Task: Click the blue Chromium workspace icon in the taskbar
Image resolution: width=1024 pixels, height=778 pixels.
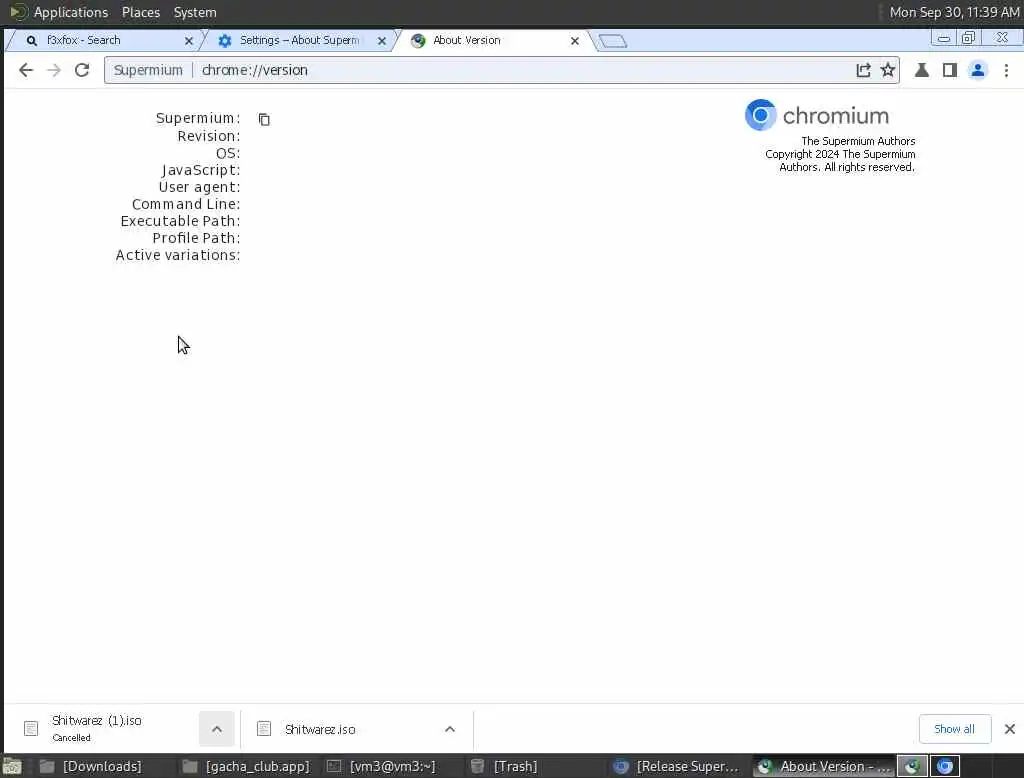Action: [944, 766]
